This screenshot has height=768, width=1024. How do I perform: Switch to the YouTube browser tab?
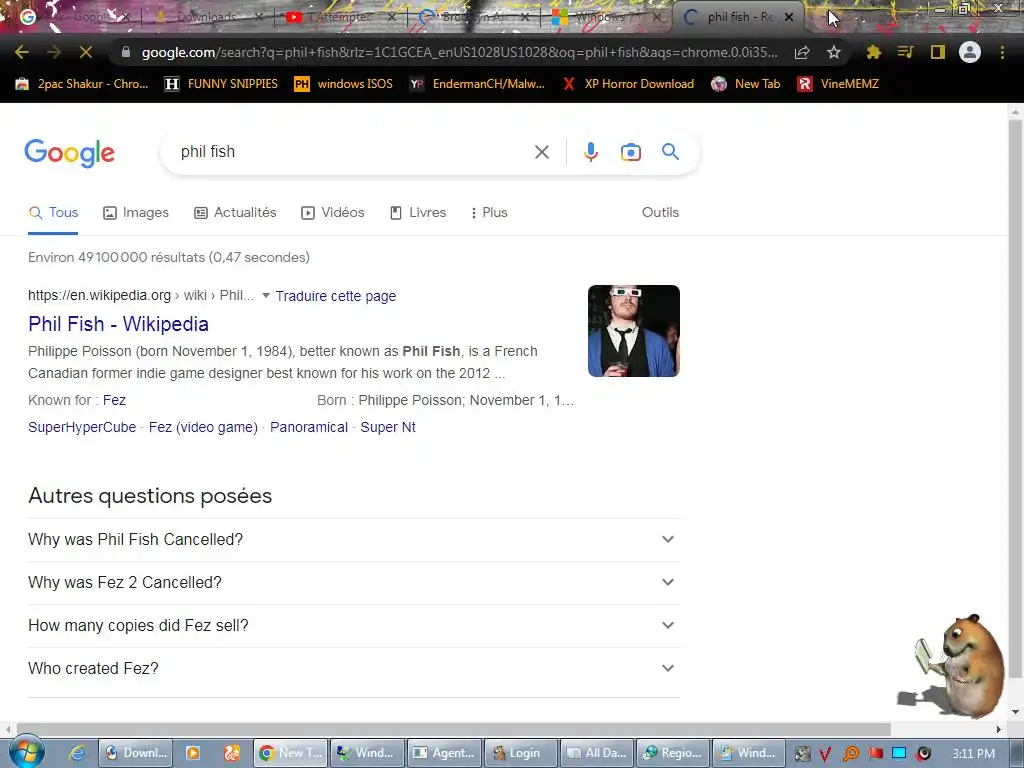(338, 17)
